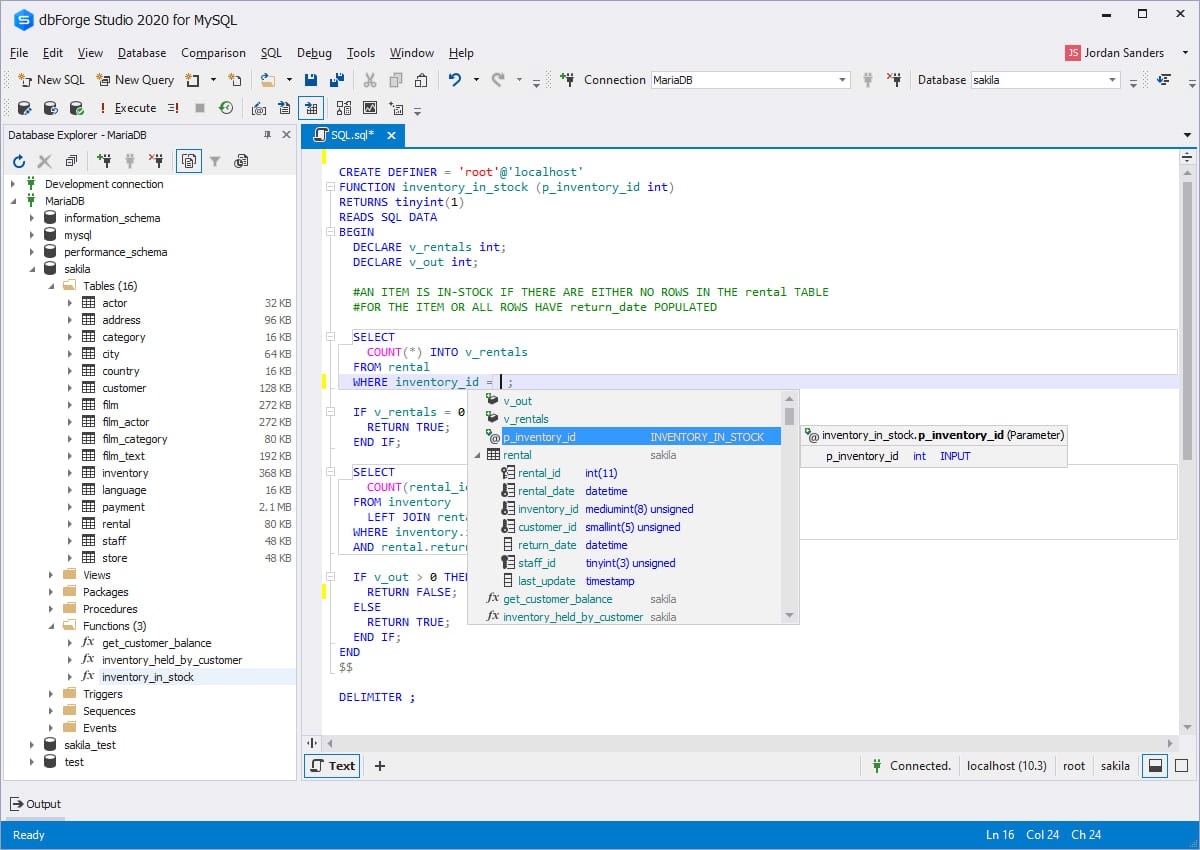Screen dimensions: 1200x850
Task: Open the Comparison menu
Action: click(213, 53)
